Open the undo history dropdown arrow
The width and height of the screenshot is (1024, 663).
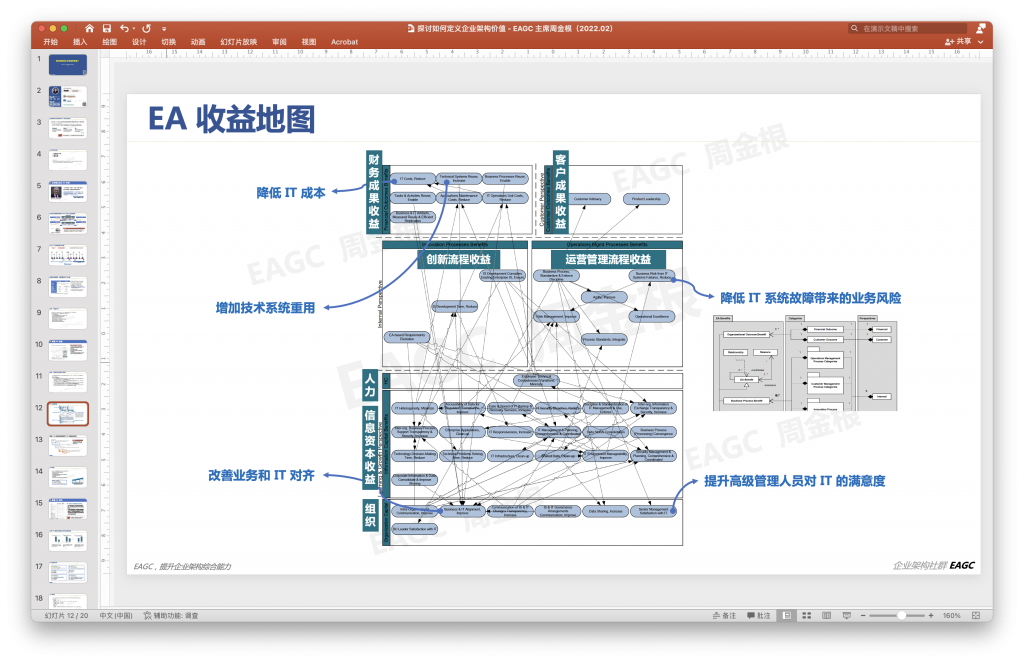point(134,29)
